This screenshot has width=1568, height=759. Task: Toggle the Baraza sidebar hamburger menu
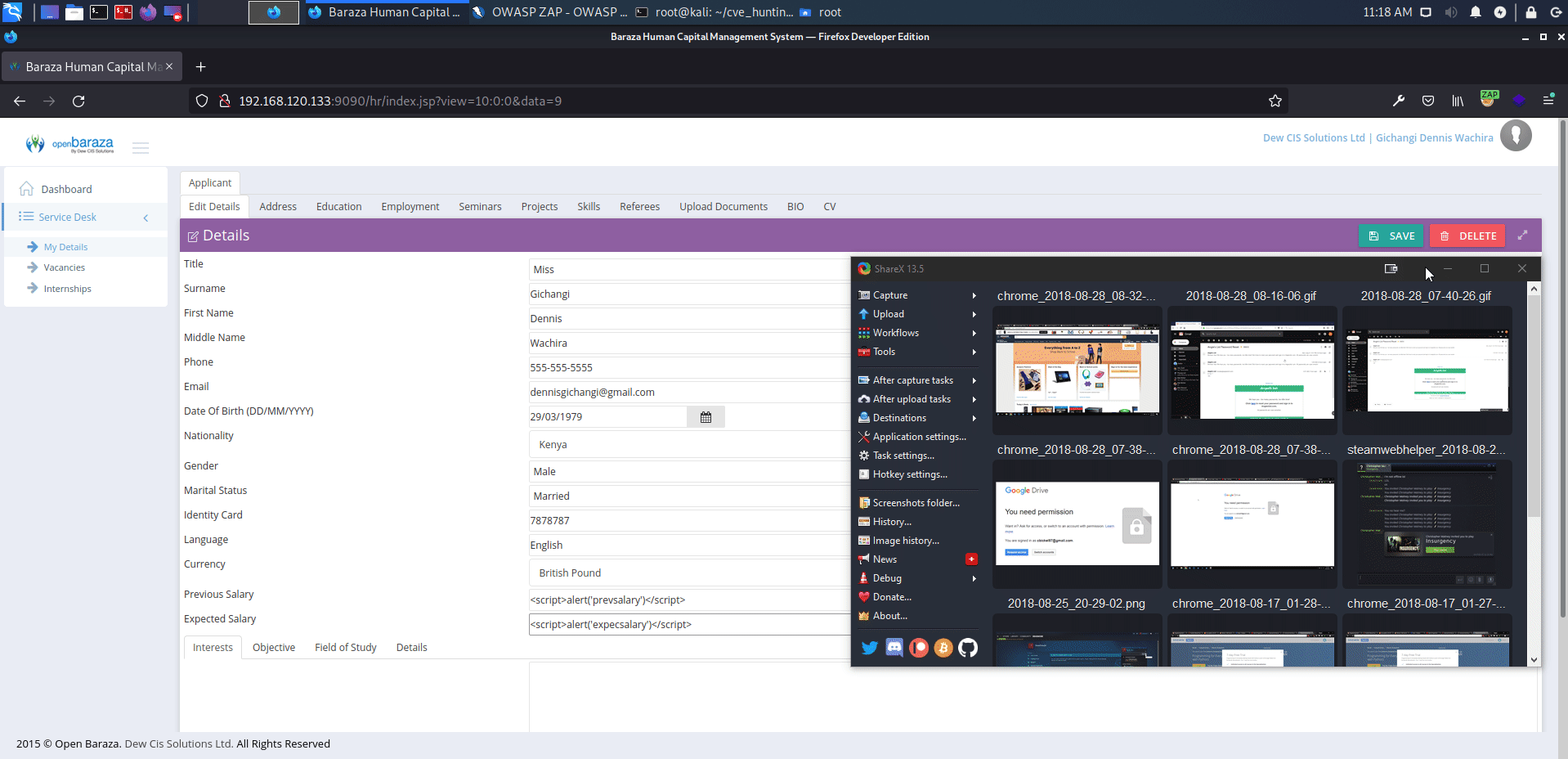(x=141, y=148)
